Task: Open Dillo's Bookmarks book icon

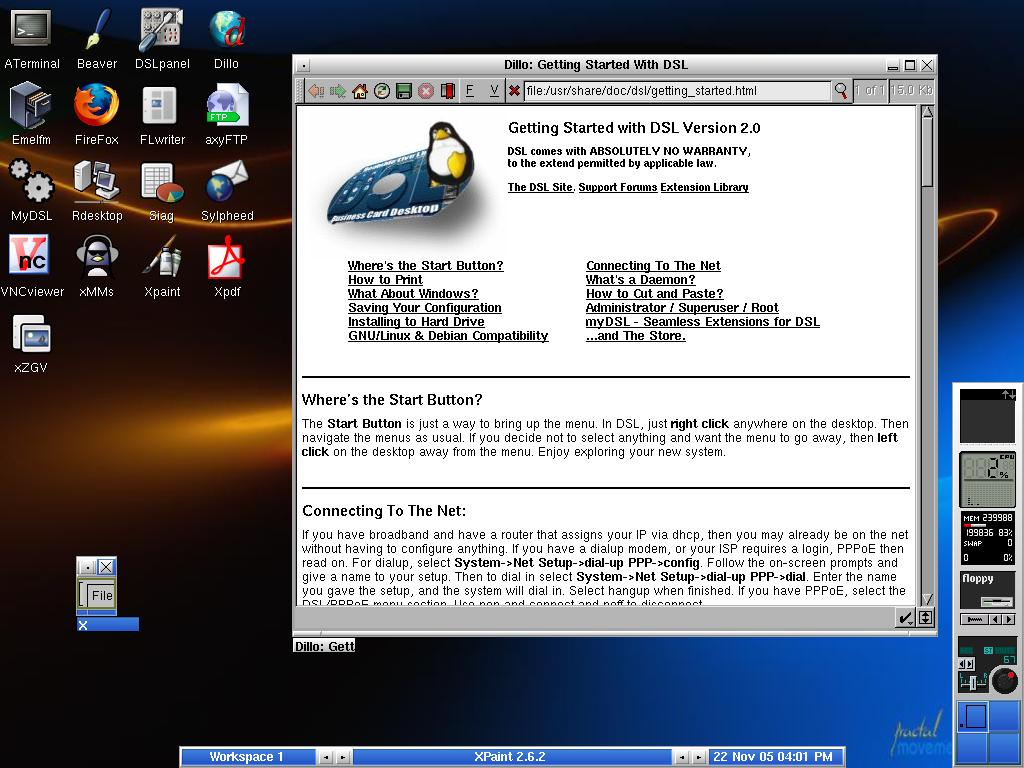Action: 447,91
